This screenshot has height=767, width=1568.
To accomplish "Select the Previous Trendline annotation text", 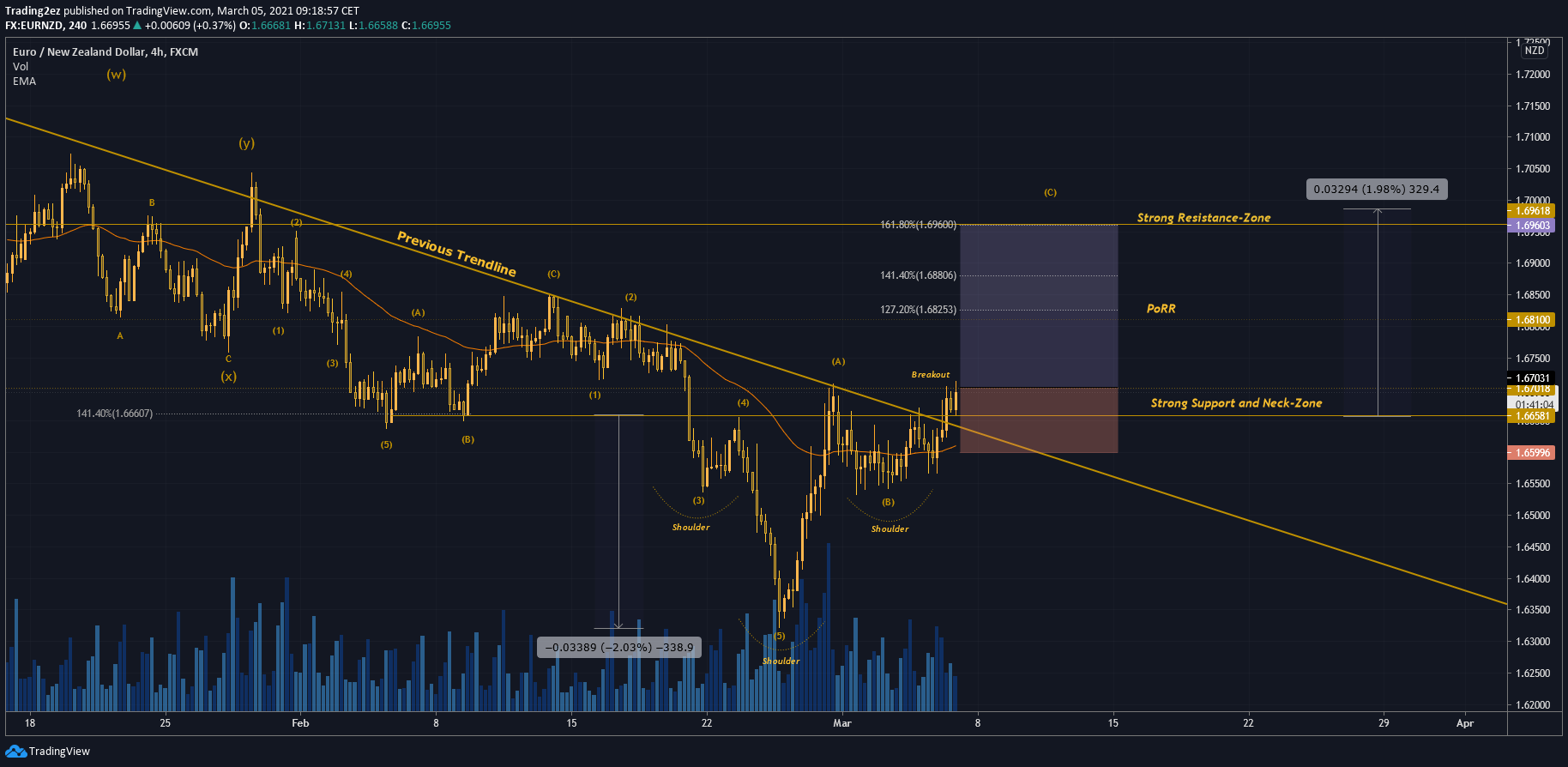I will point(456,254).
